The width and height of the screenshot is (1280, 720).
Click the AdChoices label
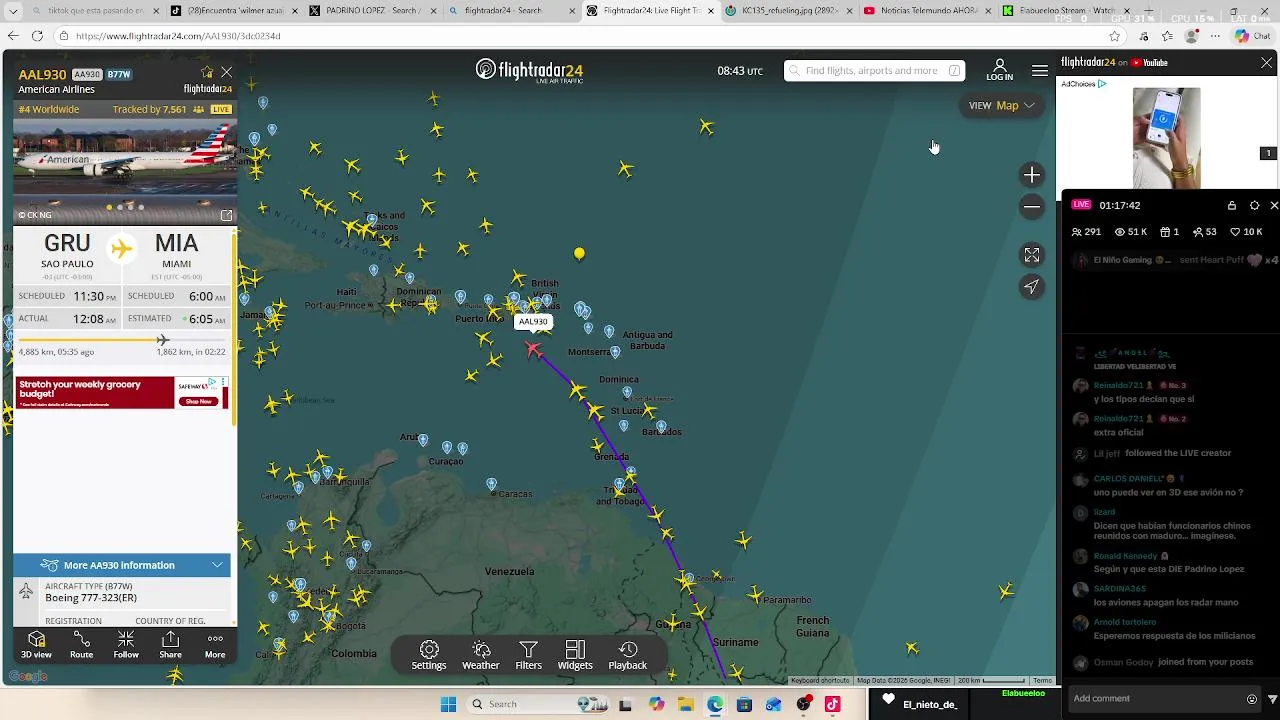(x=1083, y=84)
